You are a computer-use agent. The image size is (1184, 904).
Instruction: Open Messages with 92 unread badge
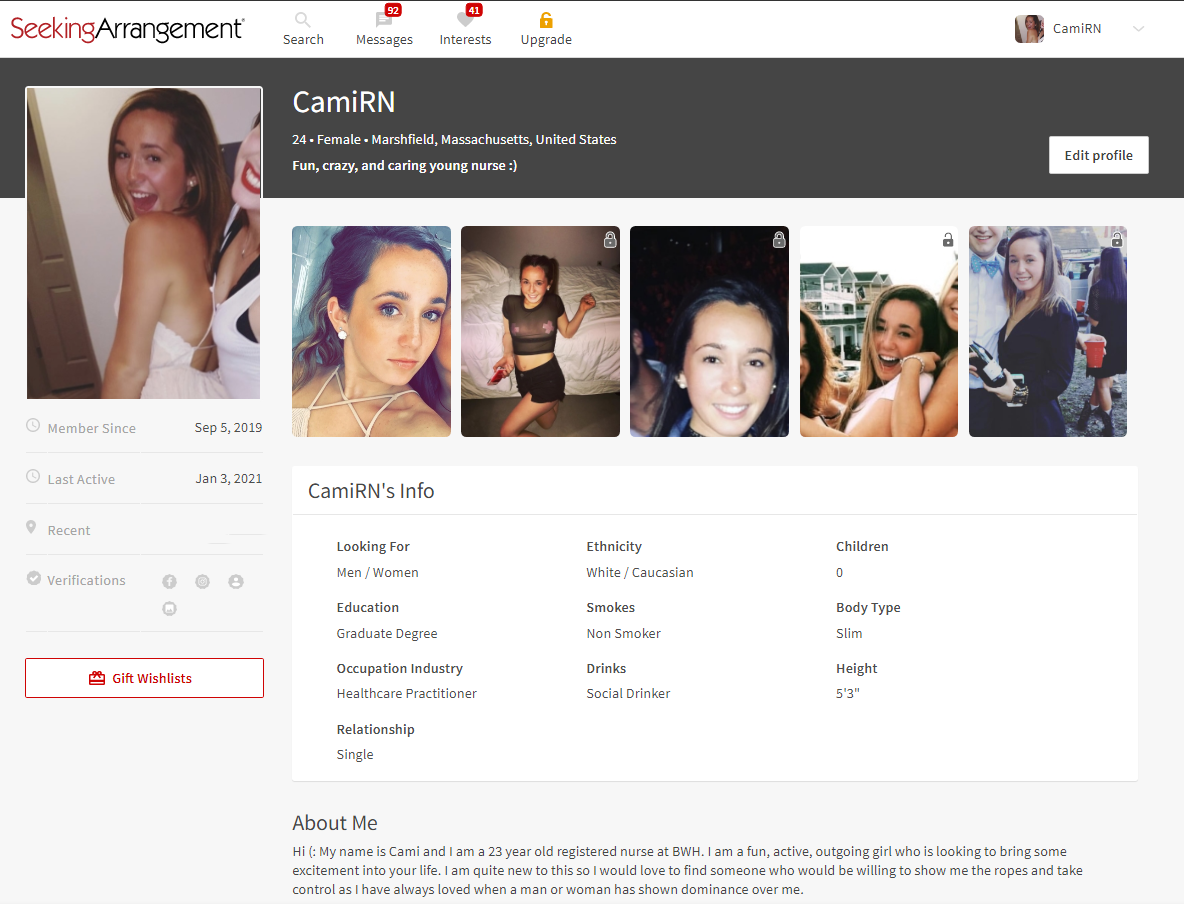[384, 20]
